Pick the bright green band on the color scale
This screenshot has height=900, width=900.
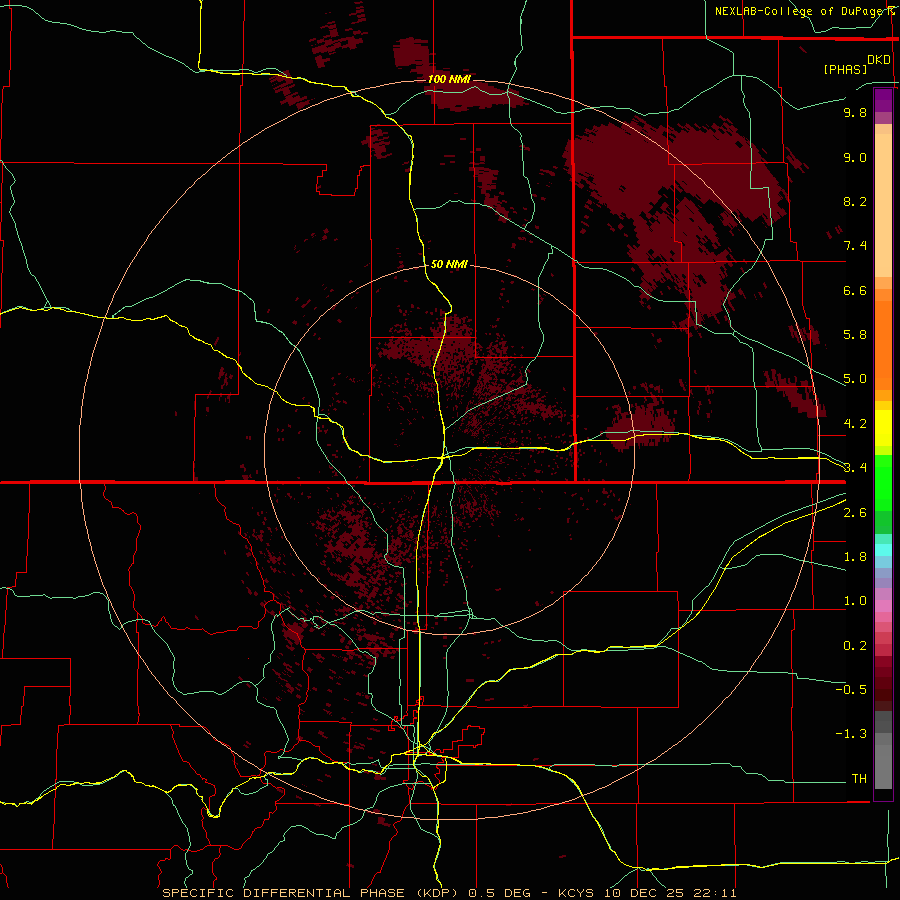click(883, 482)
